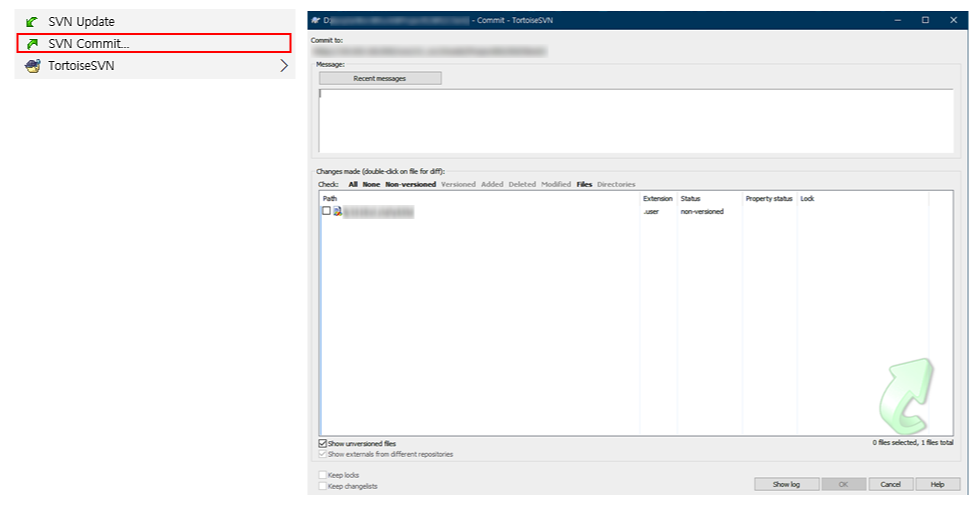Click the Versioned check link

pos(458,184)
